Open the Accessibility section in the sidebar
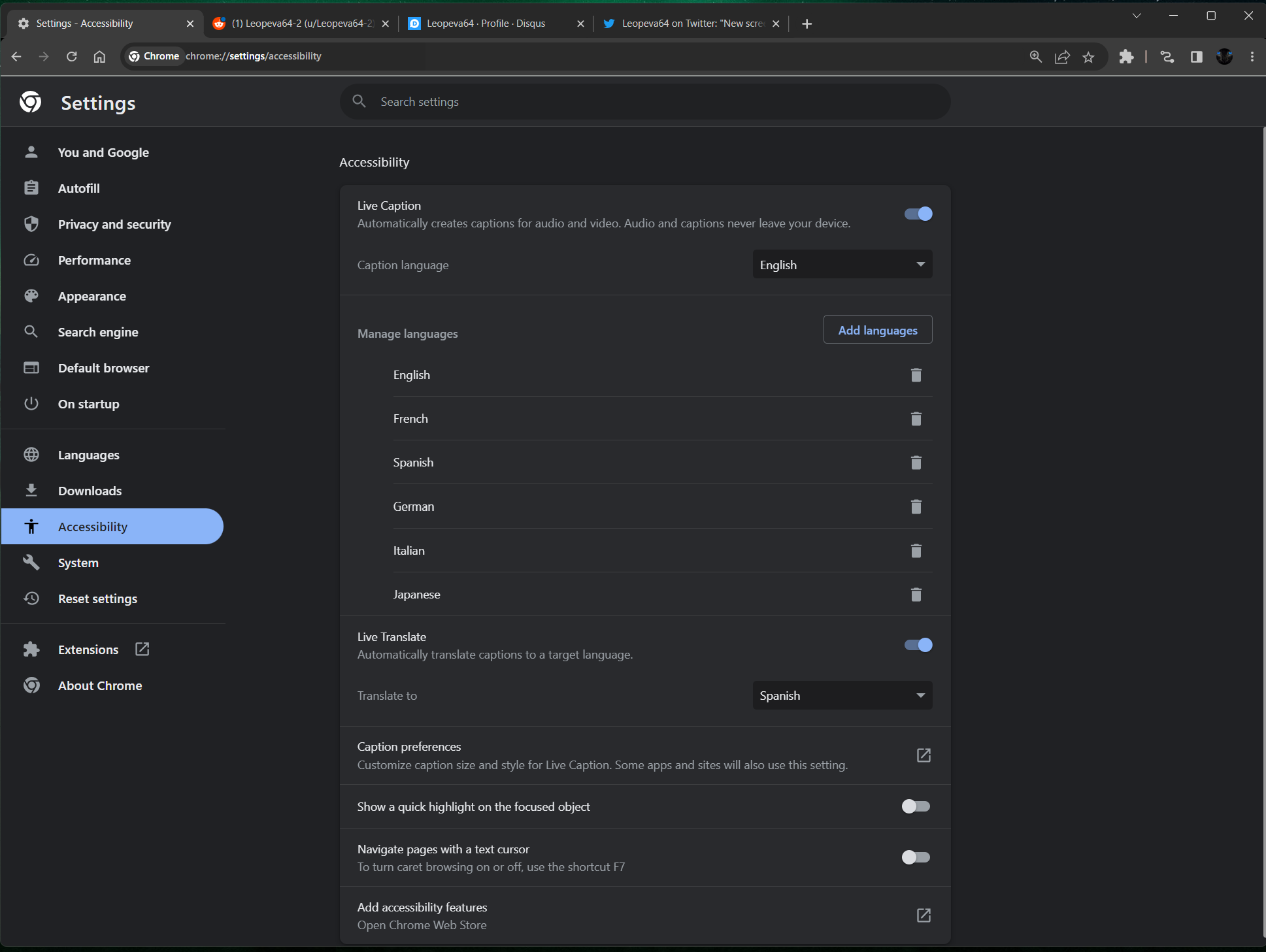Screen dimensions: 1266x952 coord(92,526)
